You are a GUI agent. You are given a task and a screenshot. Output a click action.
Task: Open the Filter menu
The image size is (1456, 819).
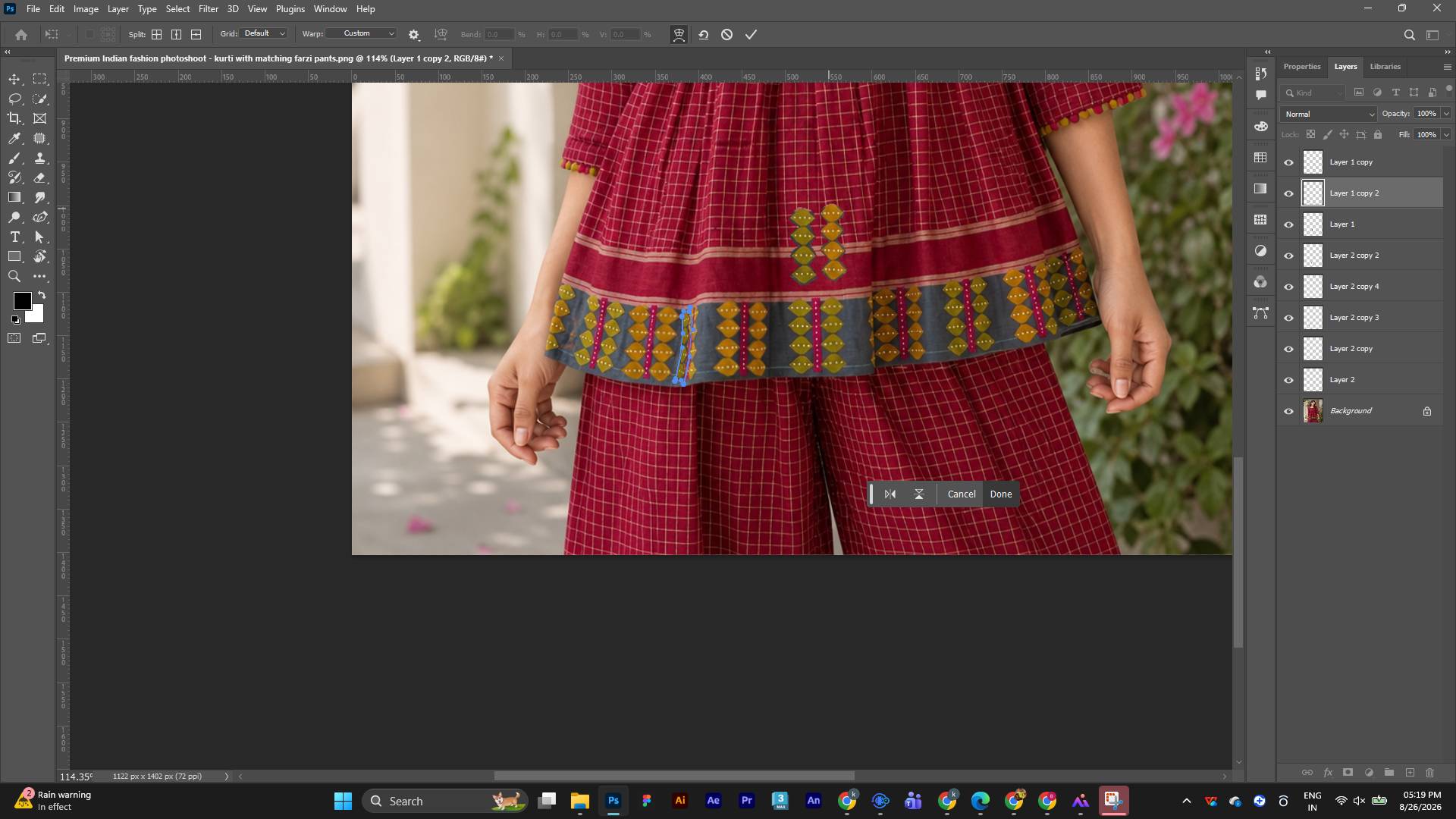(x=209, y=9)
